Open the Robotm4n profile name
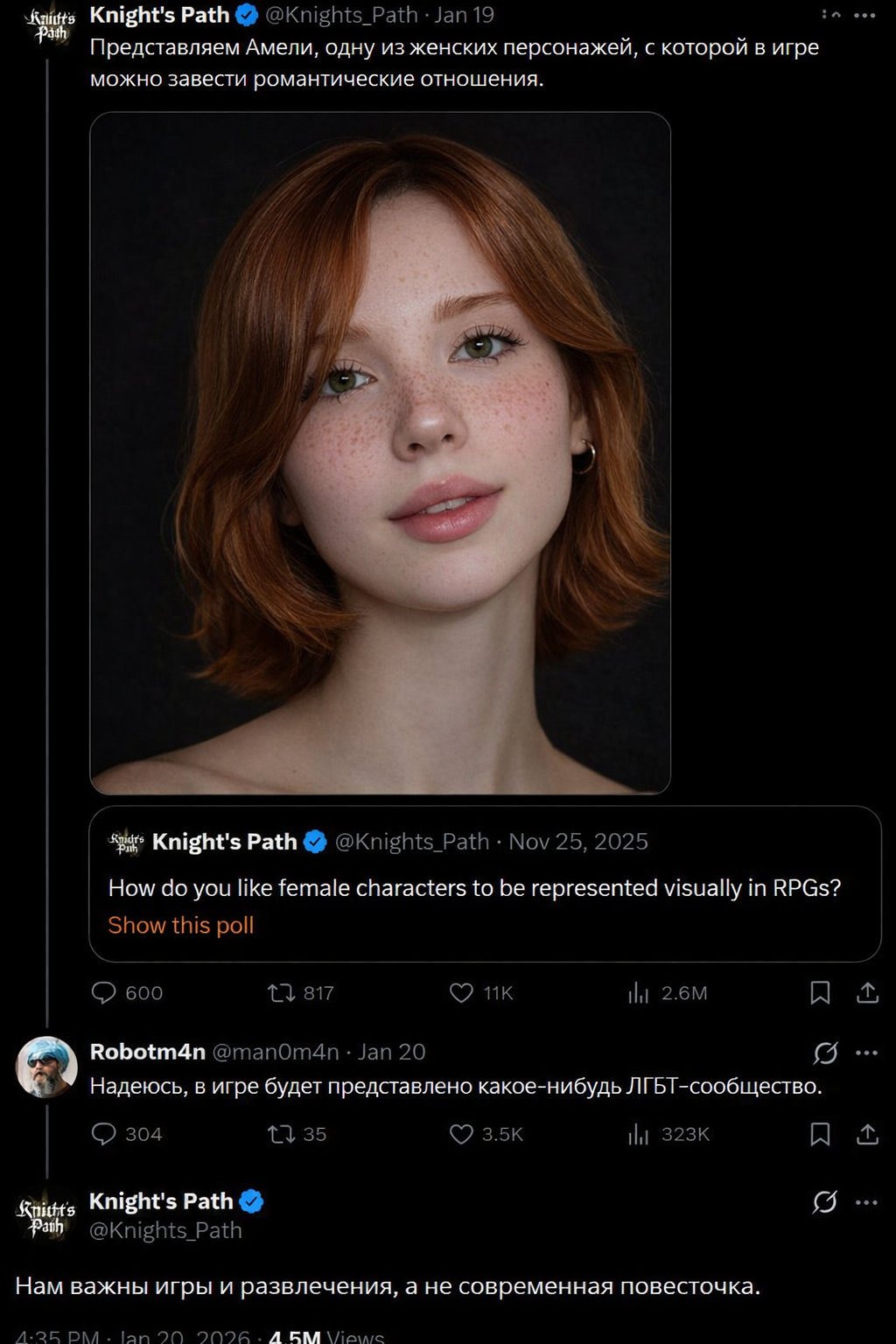Image resolution: width=896 pixels, height=1344 pixels. (147, 1052)
